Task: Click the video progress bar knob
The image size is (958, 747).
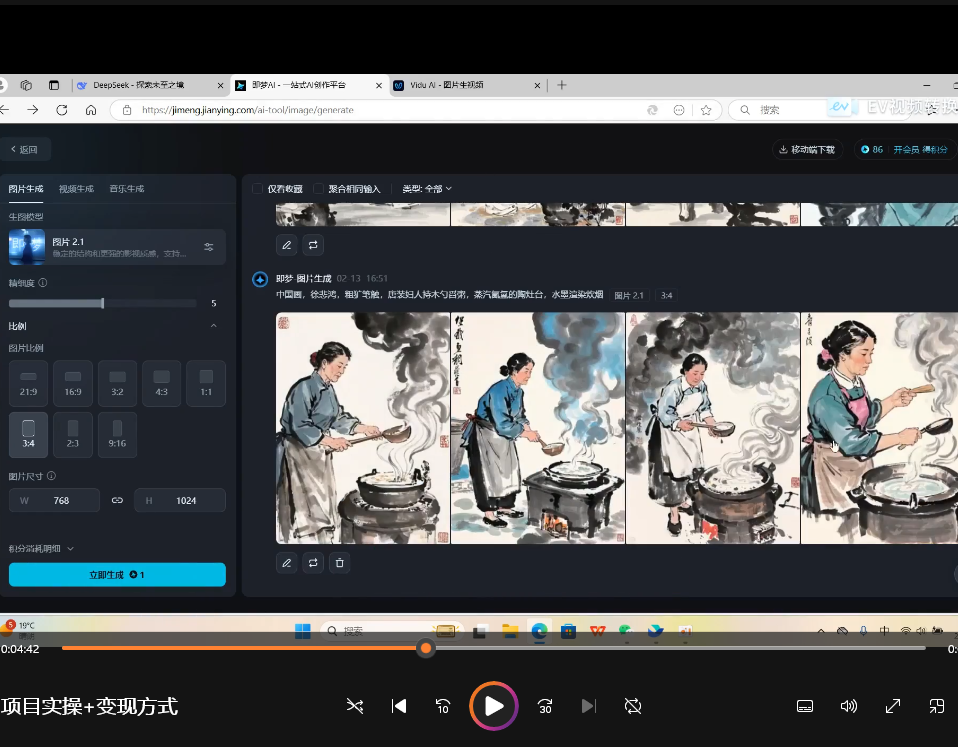Action: pyautogui.click(x=426, y=648)
